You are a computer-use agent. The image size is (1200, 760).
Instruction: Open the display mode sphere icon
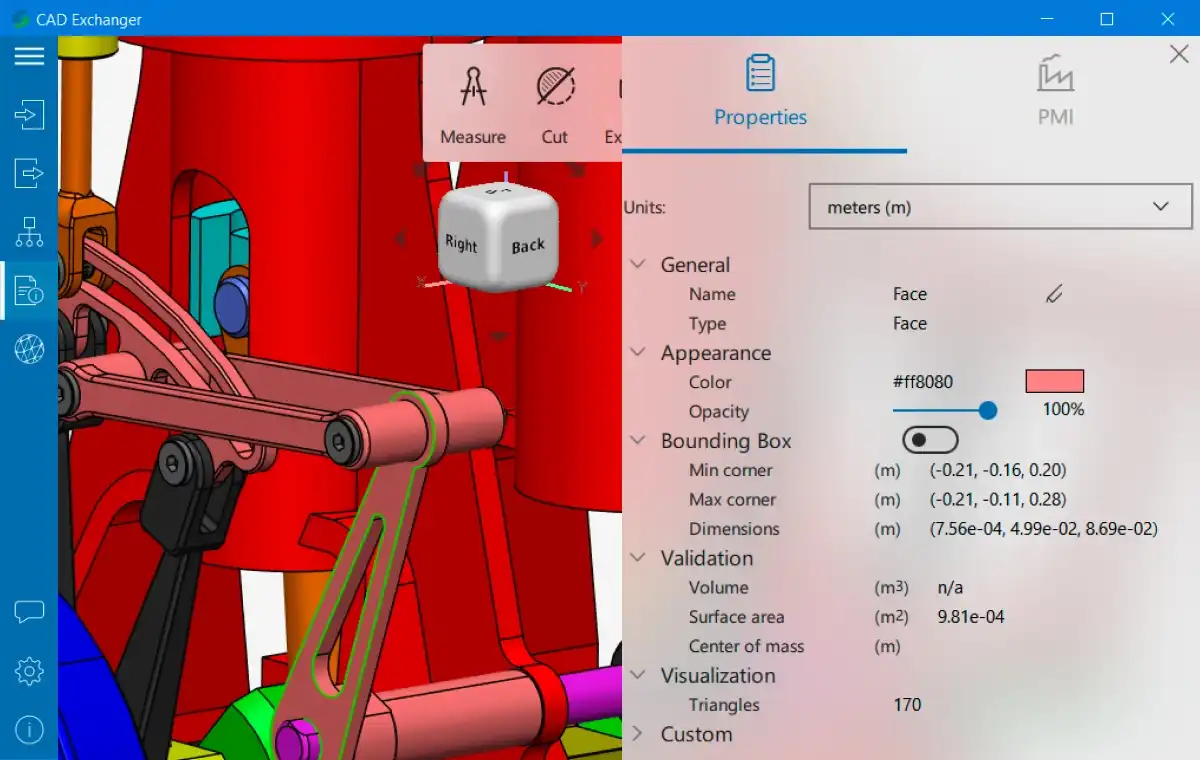tap(29, 349)
